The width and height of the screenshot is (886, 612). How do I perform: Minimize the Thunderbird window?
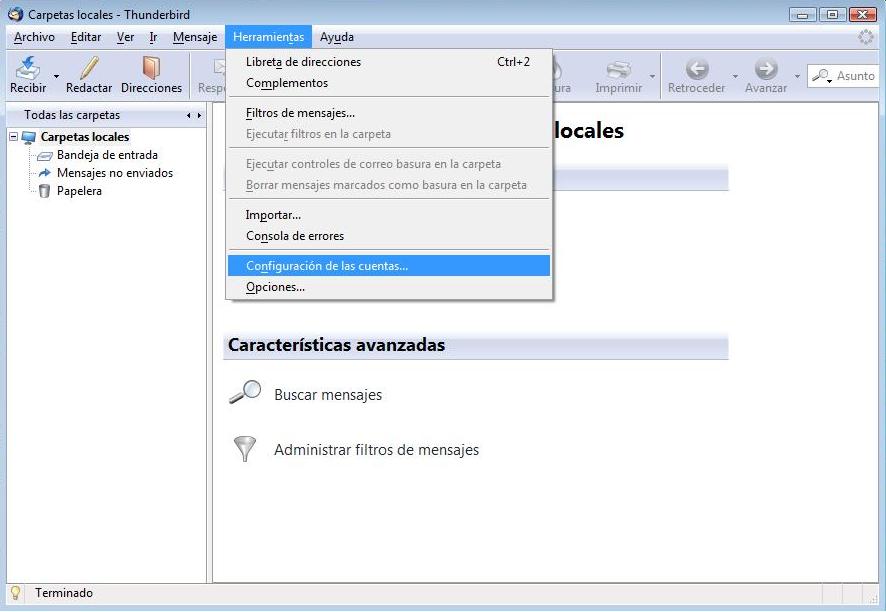802,15
